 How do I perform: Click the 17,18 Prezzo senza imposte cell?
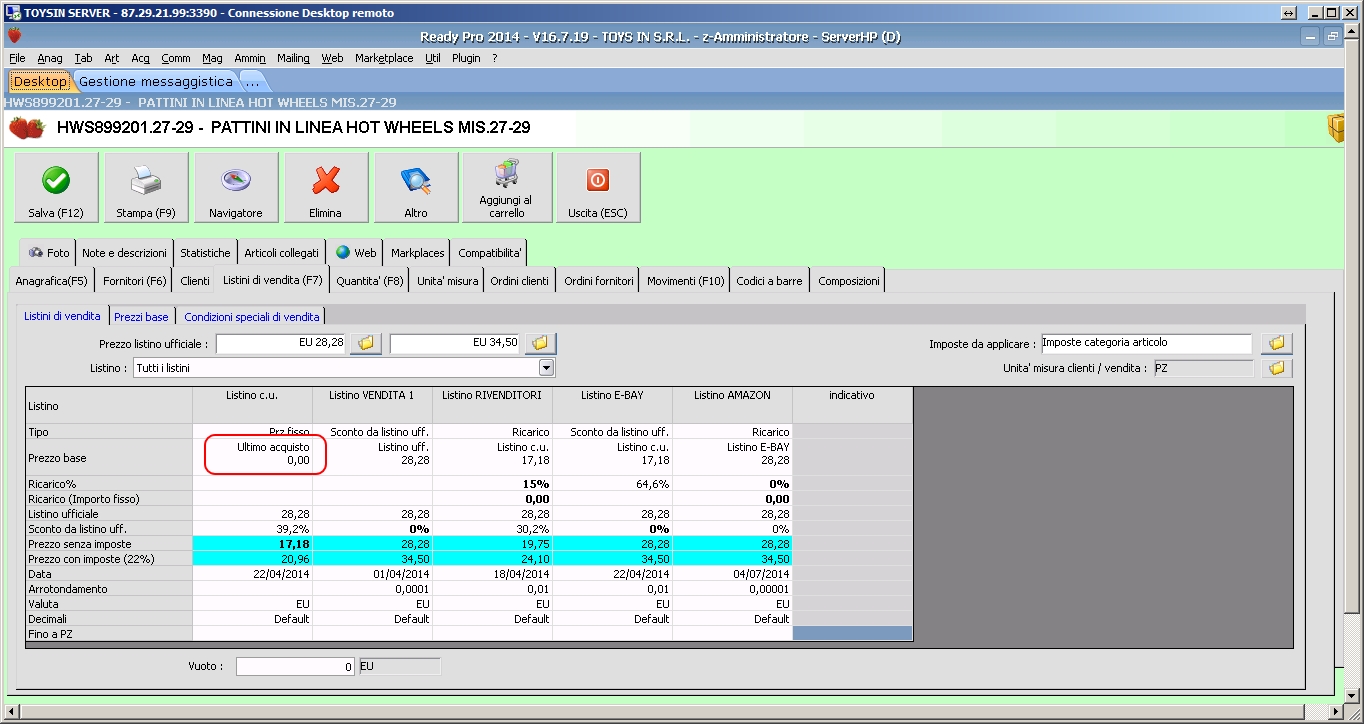252,544
